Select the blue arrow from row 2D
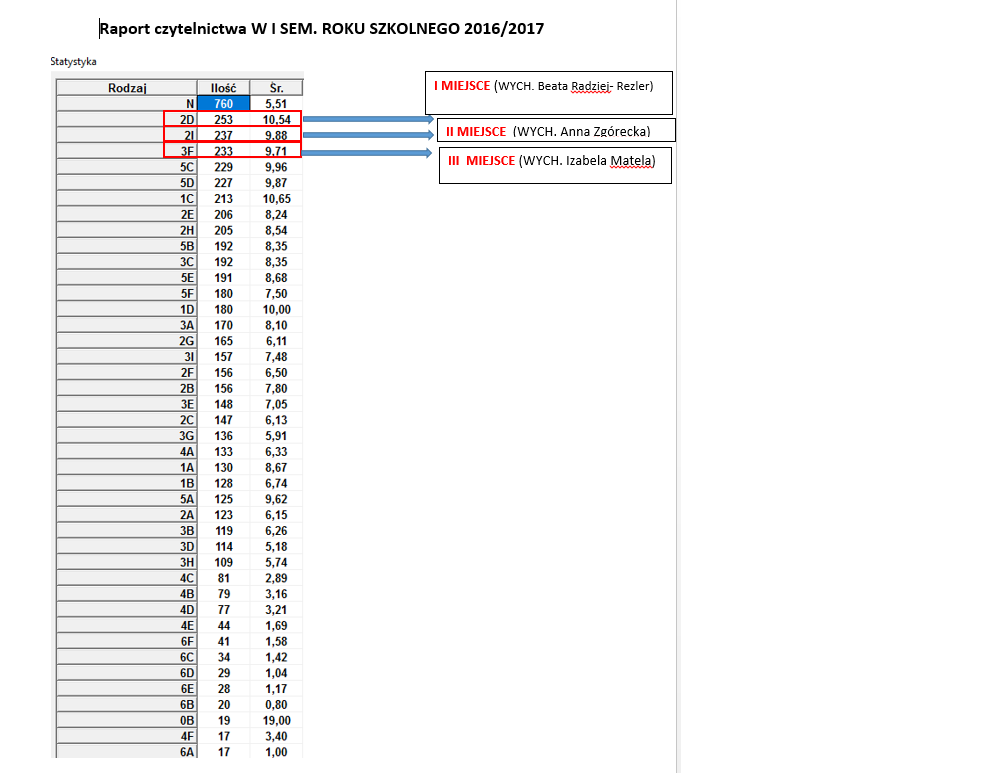Screen dimensions: 1008x773 point(368,119)
